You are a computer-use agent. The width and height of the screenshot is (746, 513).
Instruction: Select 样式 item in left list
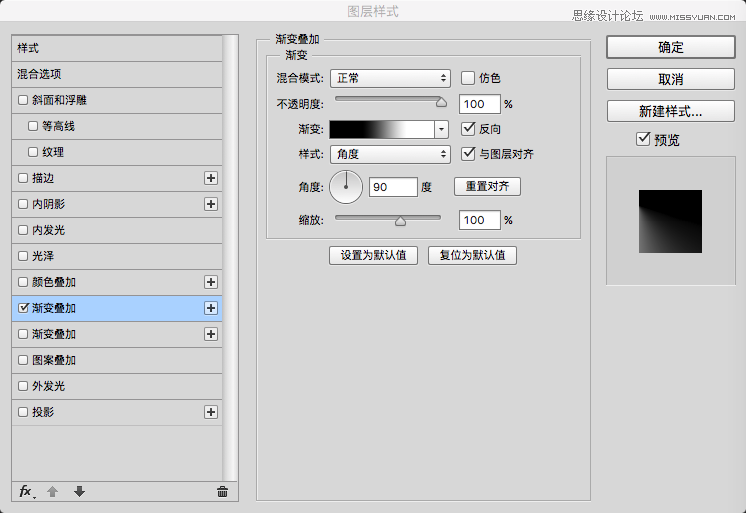click(x=117, y=48)
